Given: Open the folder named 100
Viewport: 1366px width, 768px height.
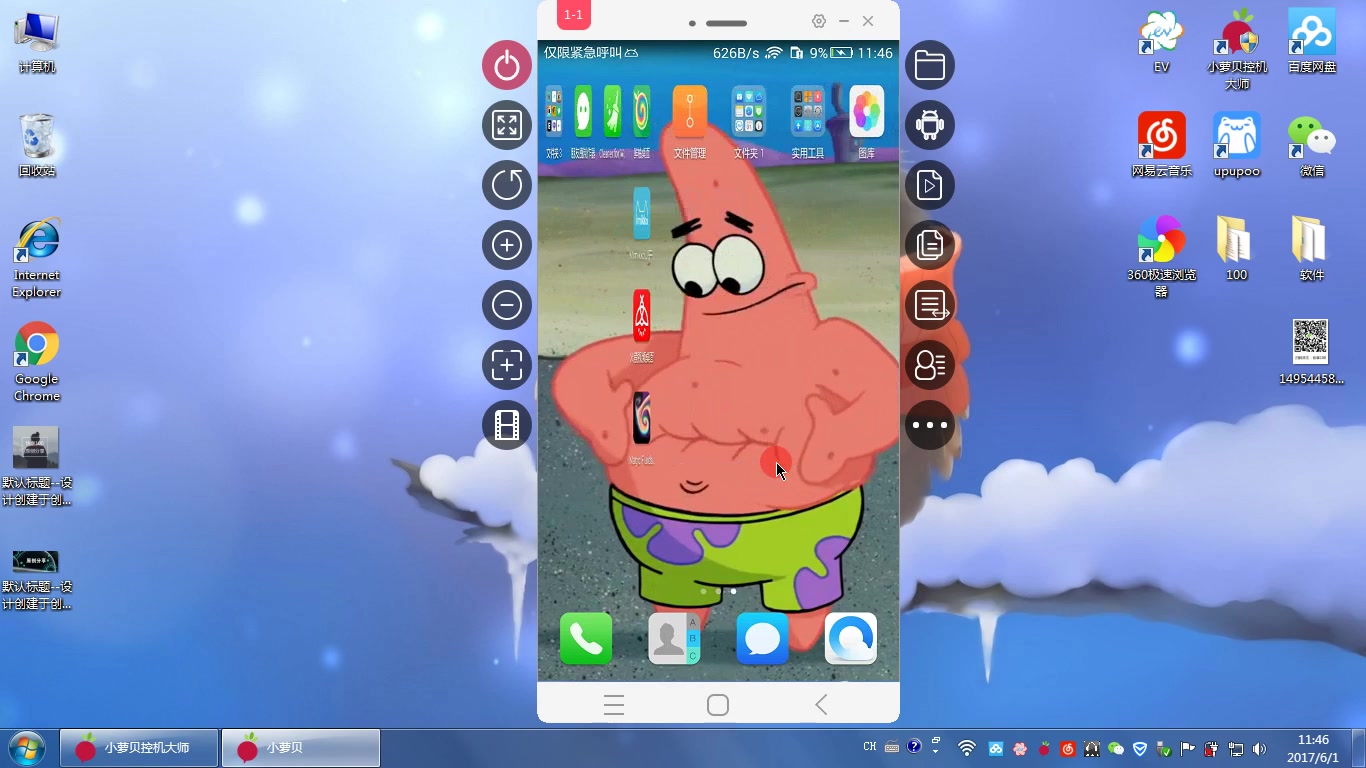Looking at the screenshot, I should click(x=1237, y=248).
